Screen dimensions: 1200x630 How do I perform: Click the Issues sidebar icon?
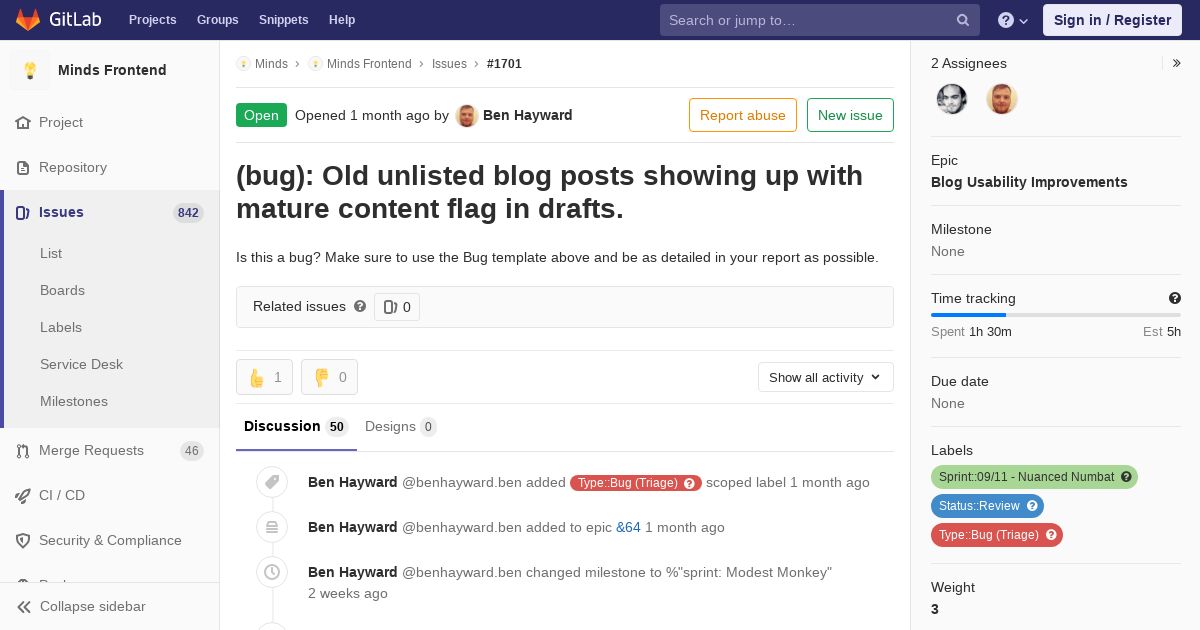coord(23,212)
